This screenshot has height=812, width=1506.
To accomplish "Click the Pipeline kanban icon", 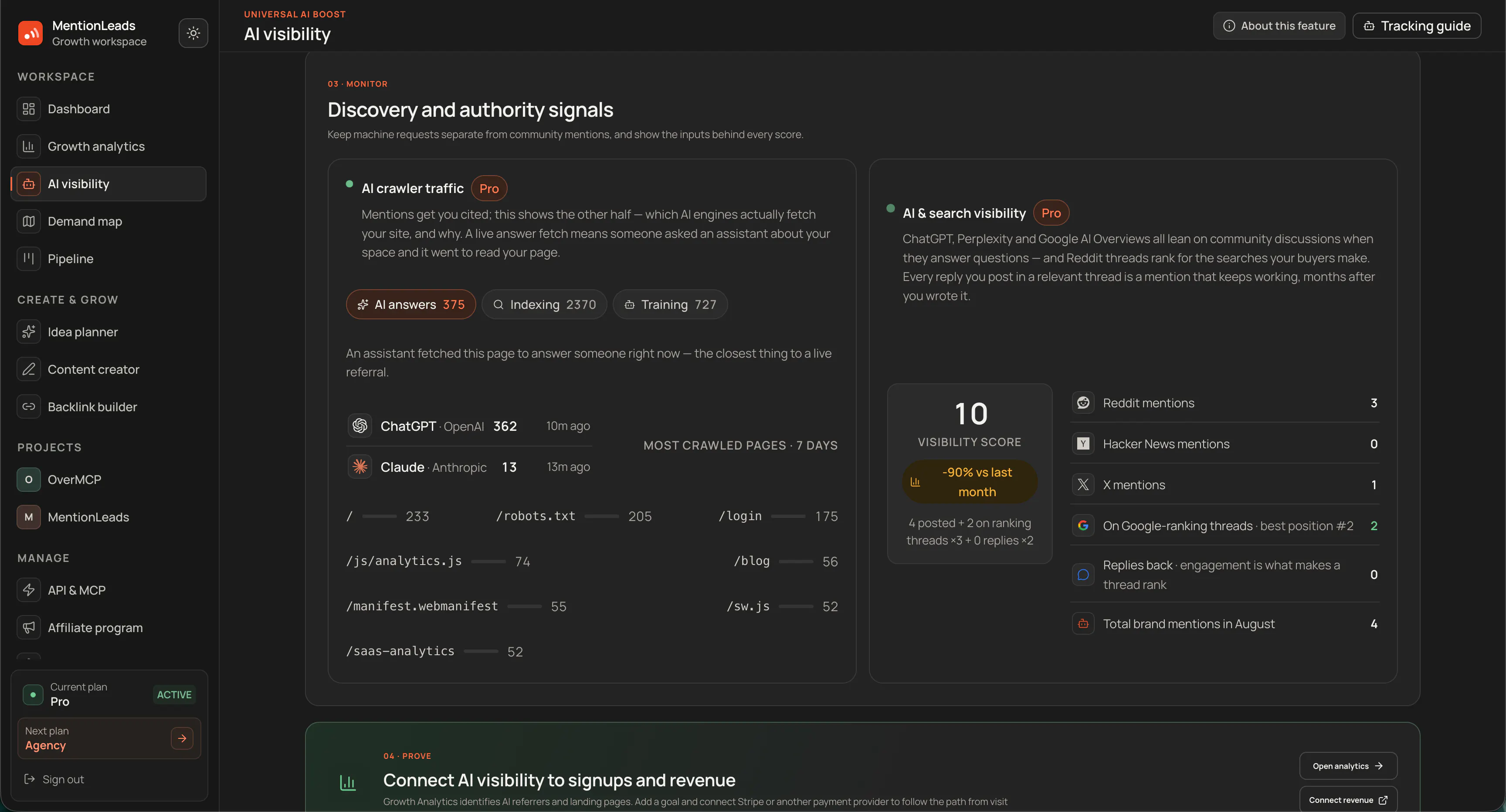I will 29,259.
